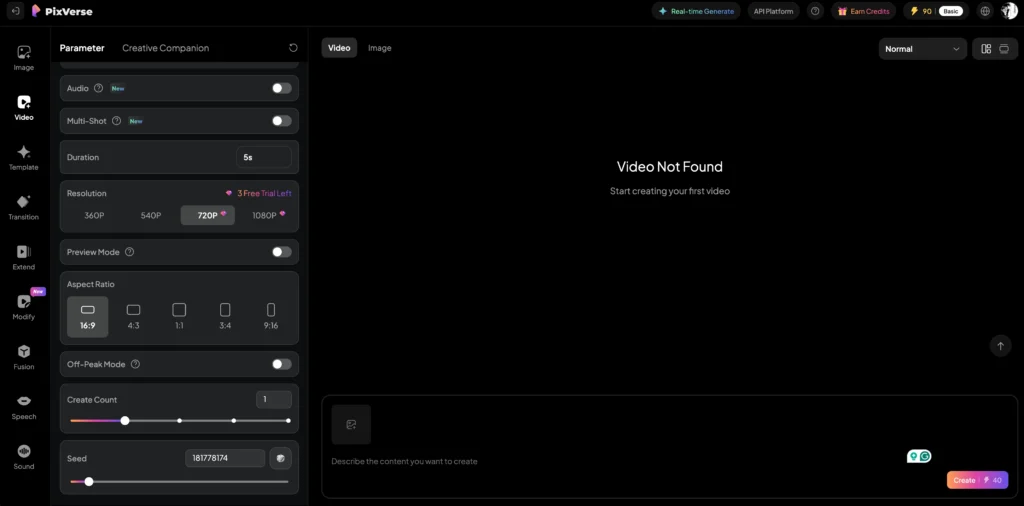Choose 9:16 aspect ratio

(x=271, y=317)
